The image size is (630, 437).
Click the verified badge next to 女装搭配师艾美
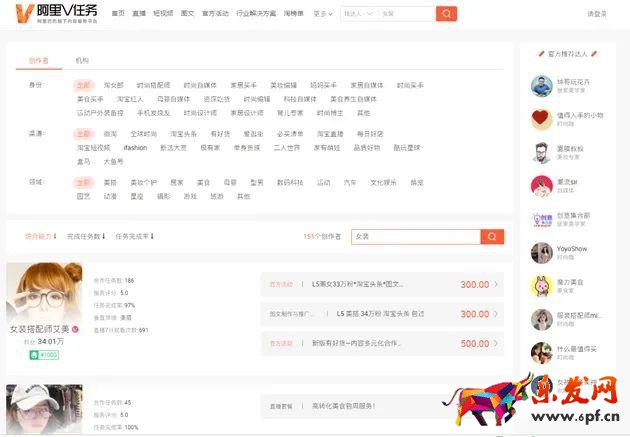tap(75, 329)
